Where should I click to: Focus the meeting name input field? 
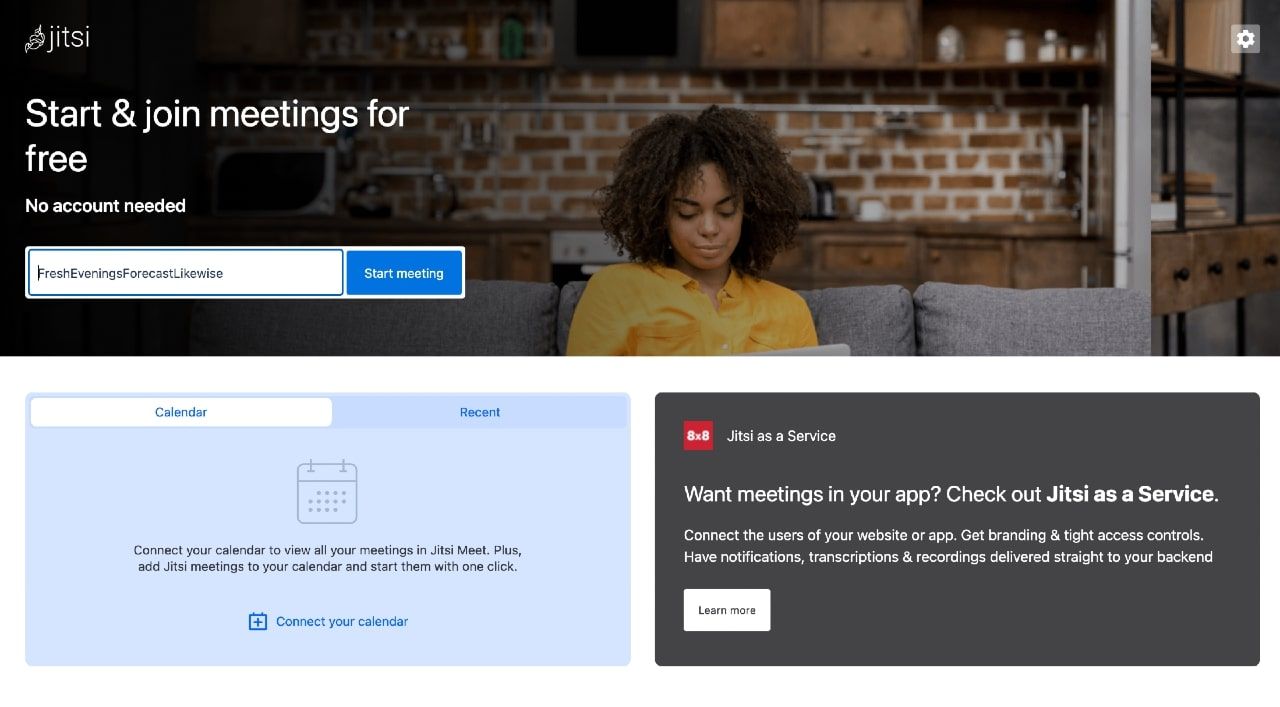(186, 273)
